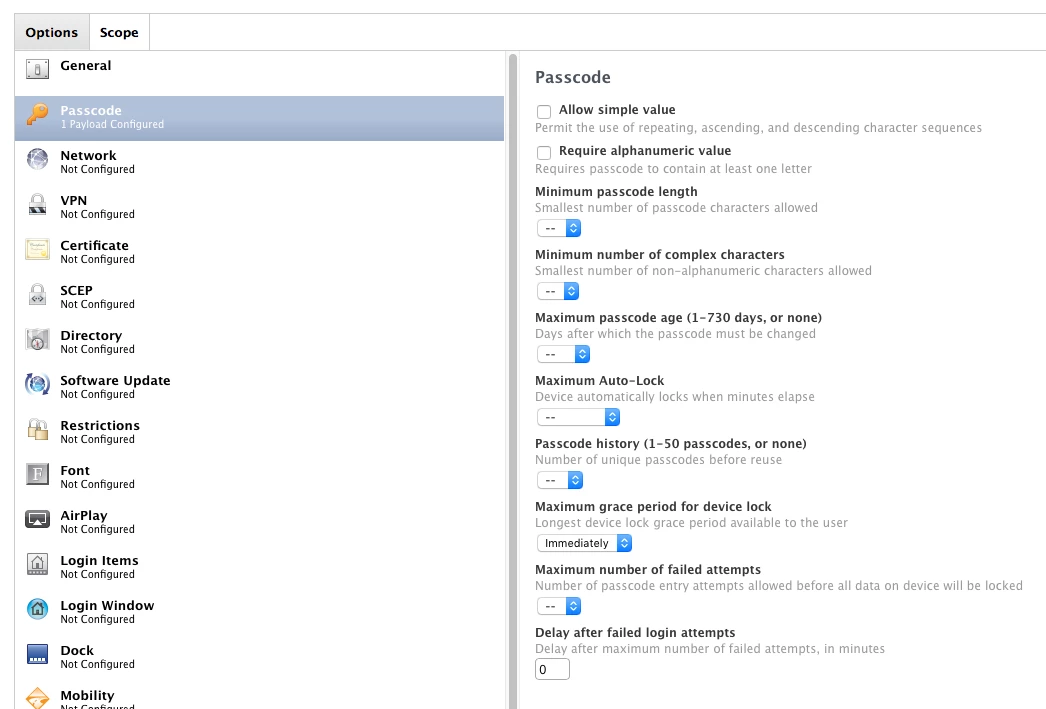The image size is (1046, 709).
Task: Click the General payload switch icon
Action: click(x=37, y=69)
